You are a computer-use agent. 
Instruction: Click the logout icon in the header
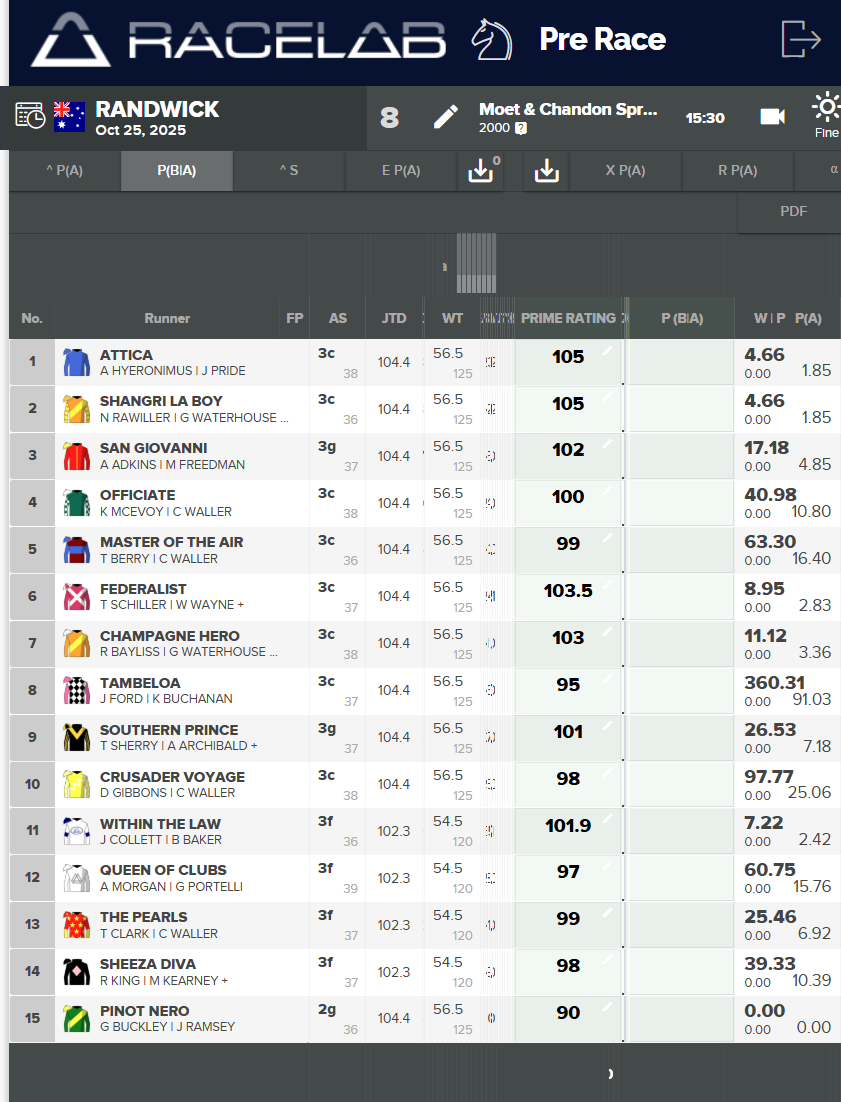click(x=801, y=40)
